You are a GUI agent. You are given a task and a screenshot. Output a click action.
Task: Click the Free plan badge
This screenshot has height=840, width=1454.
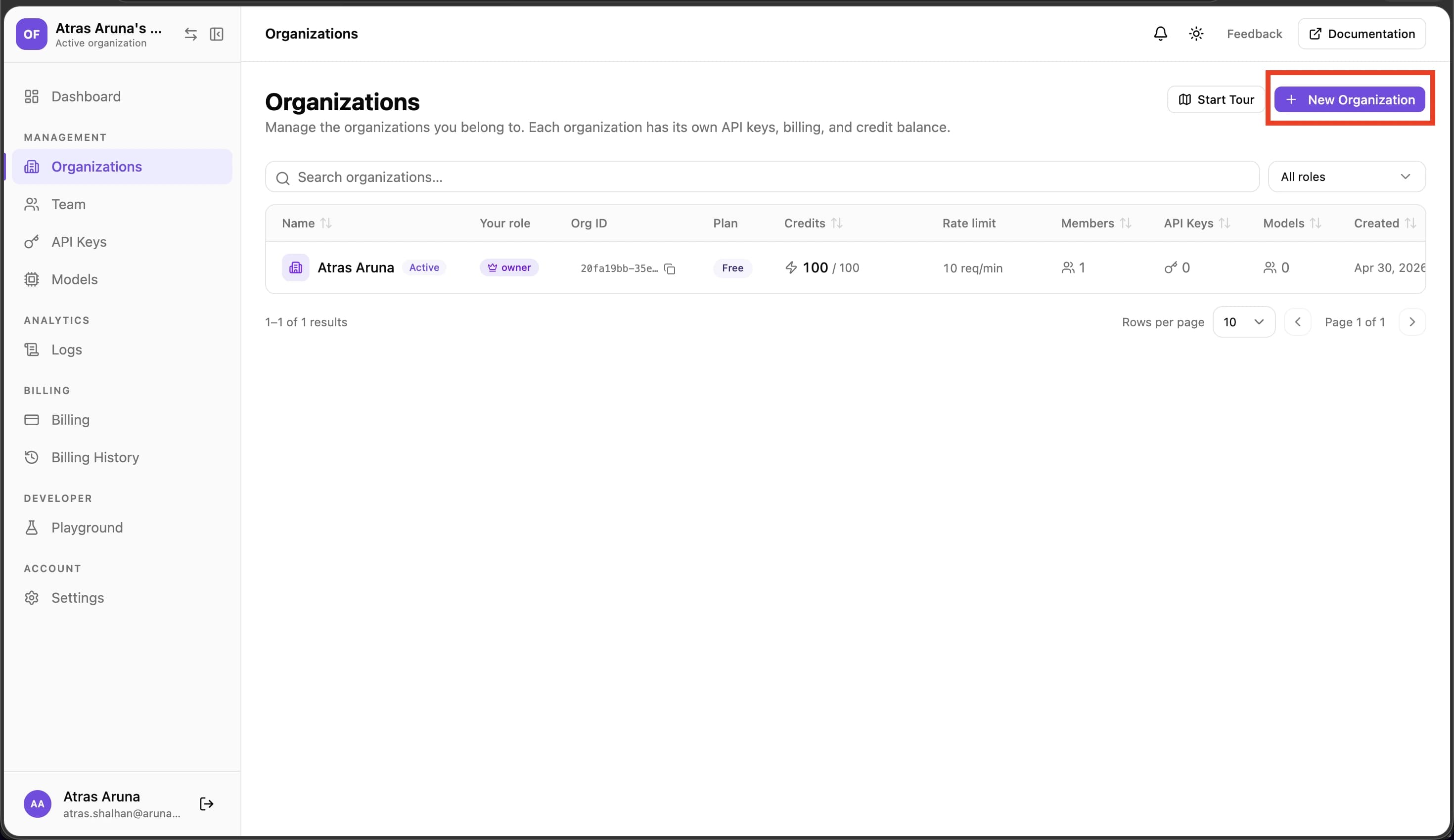(732, 267)
